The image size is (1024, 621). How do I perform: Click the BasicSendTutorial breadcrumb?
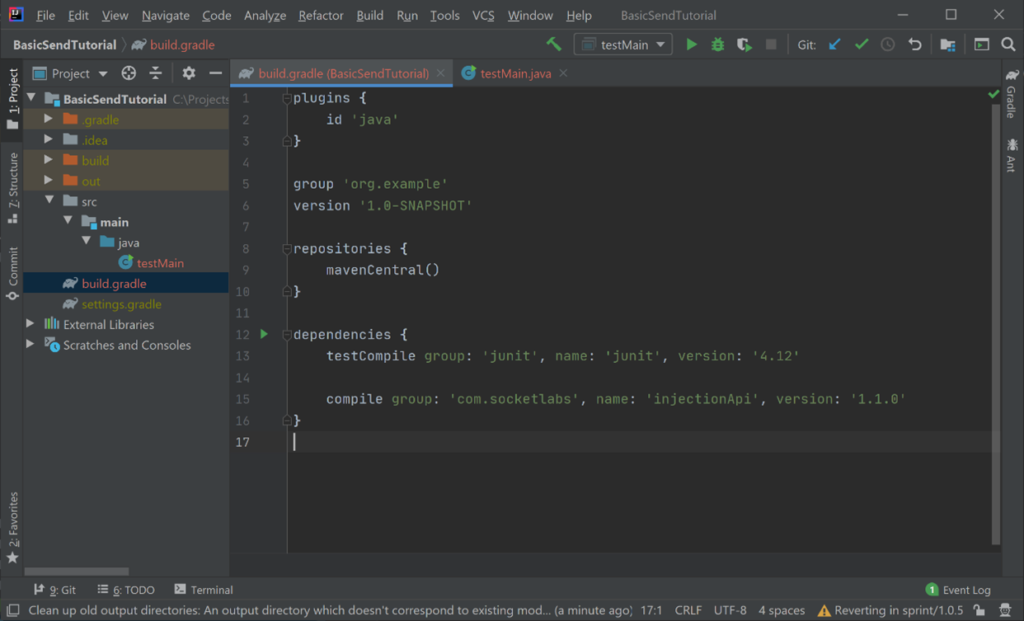[65, 44]
